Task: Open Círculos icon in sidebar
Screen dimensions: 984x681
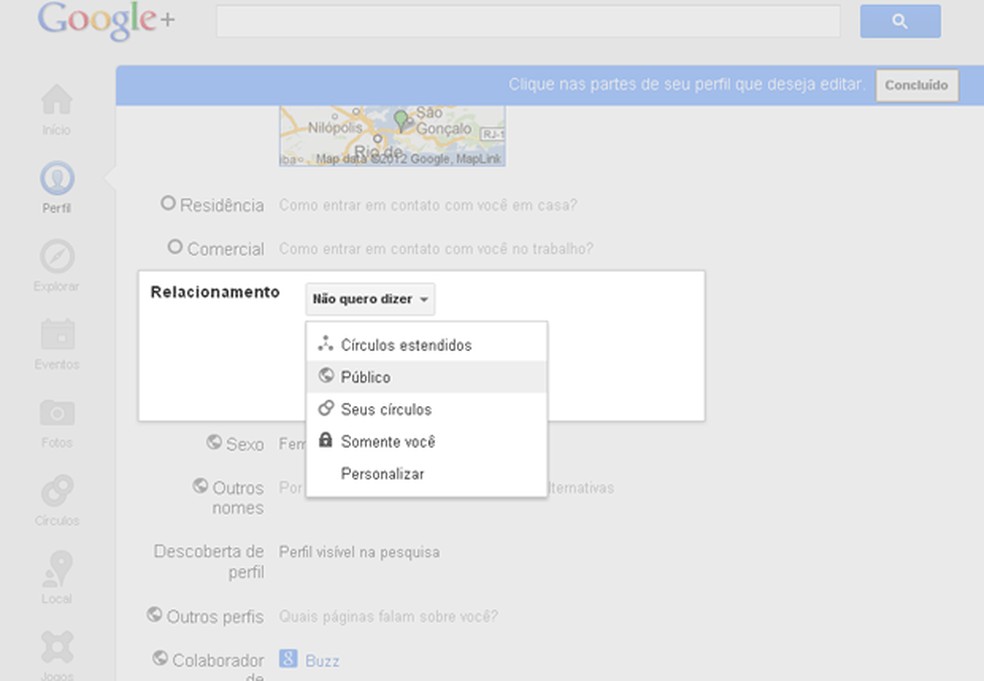Action: click(x=57, y=491)
